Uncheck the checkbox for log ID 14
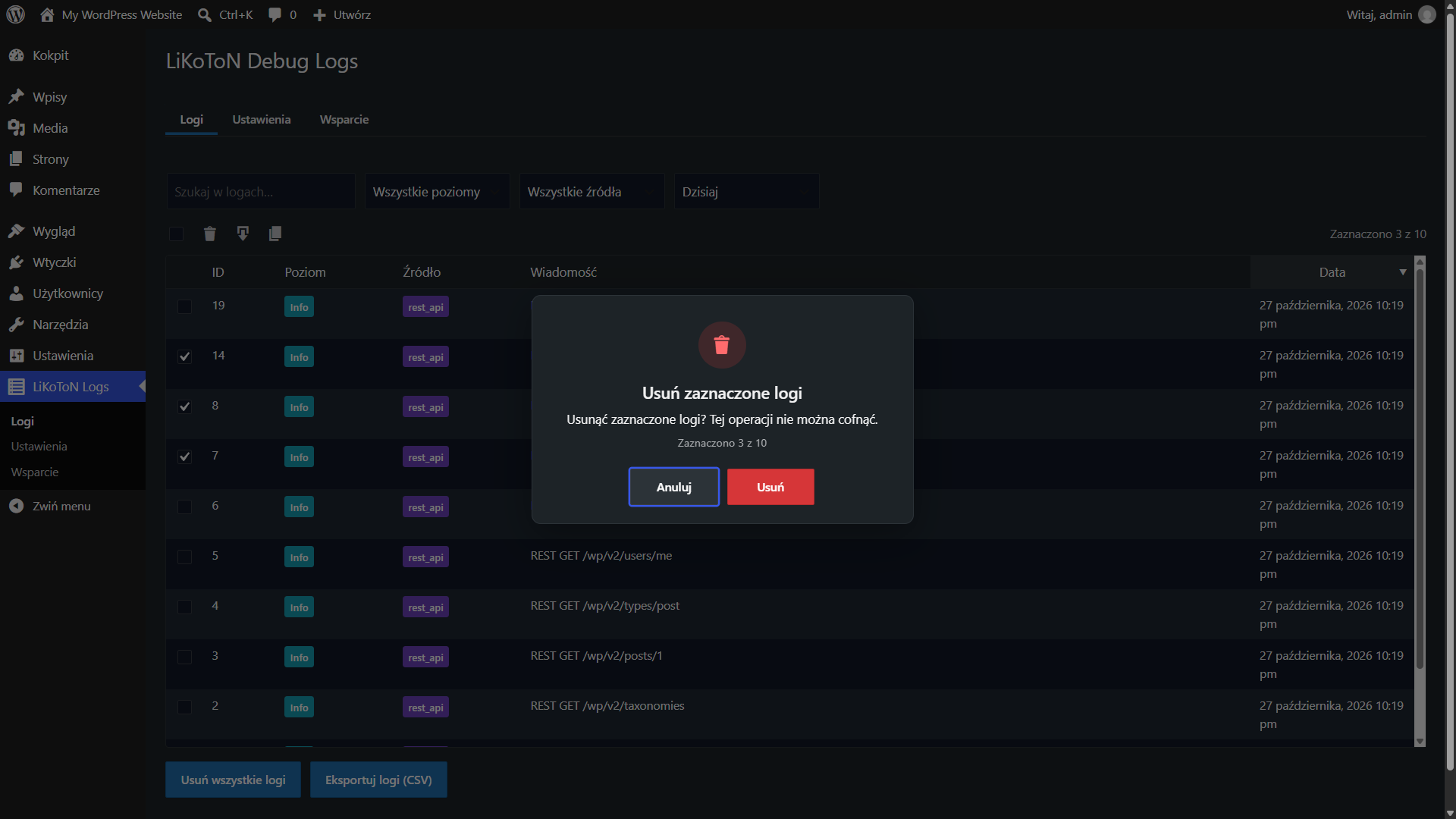The width and height of the screenshot is (1456, 819). point(184,356)
